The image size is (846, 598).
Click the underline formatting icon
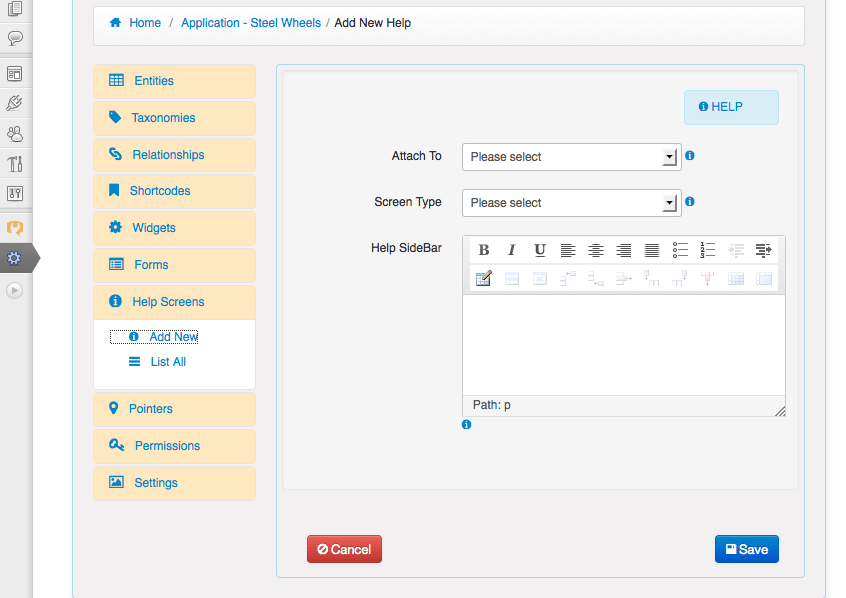[540, 251]
